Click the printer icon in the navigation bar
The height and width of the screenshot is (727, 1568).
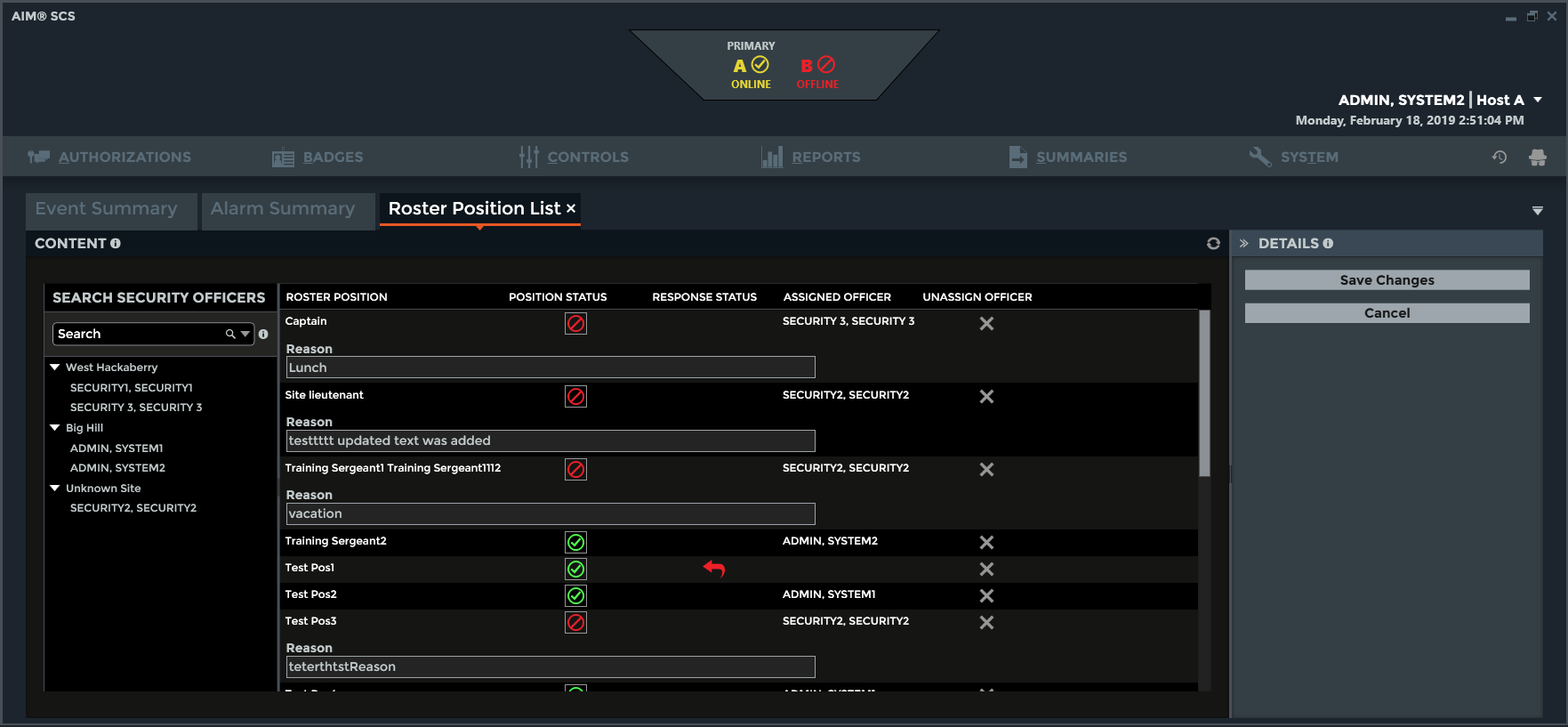click(1537, 158)
